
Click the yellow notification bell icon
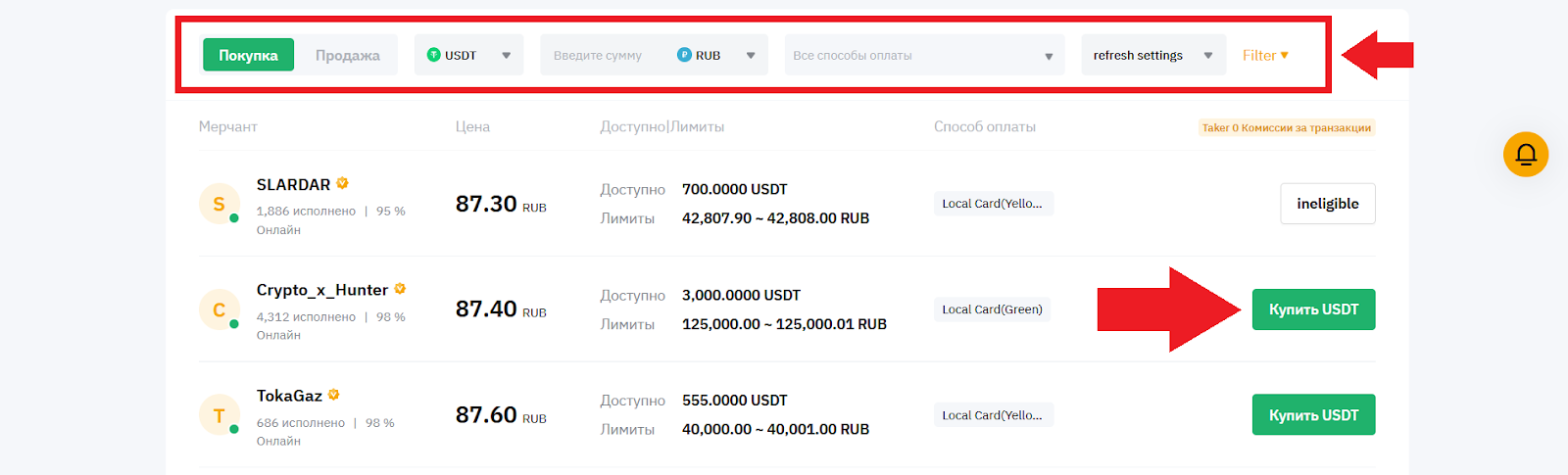[x=1526, y=154]
